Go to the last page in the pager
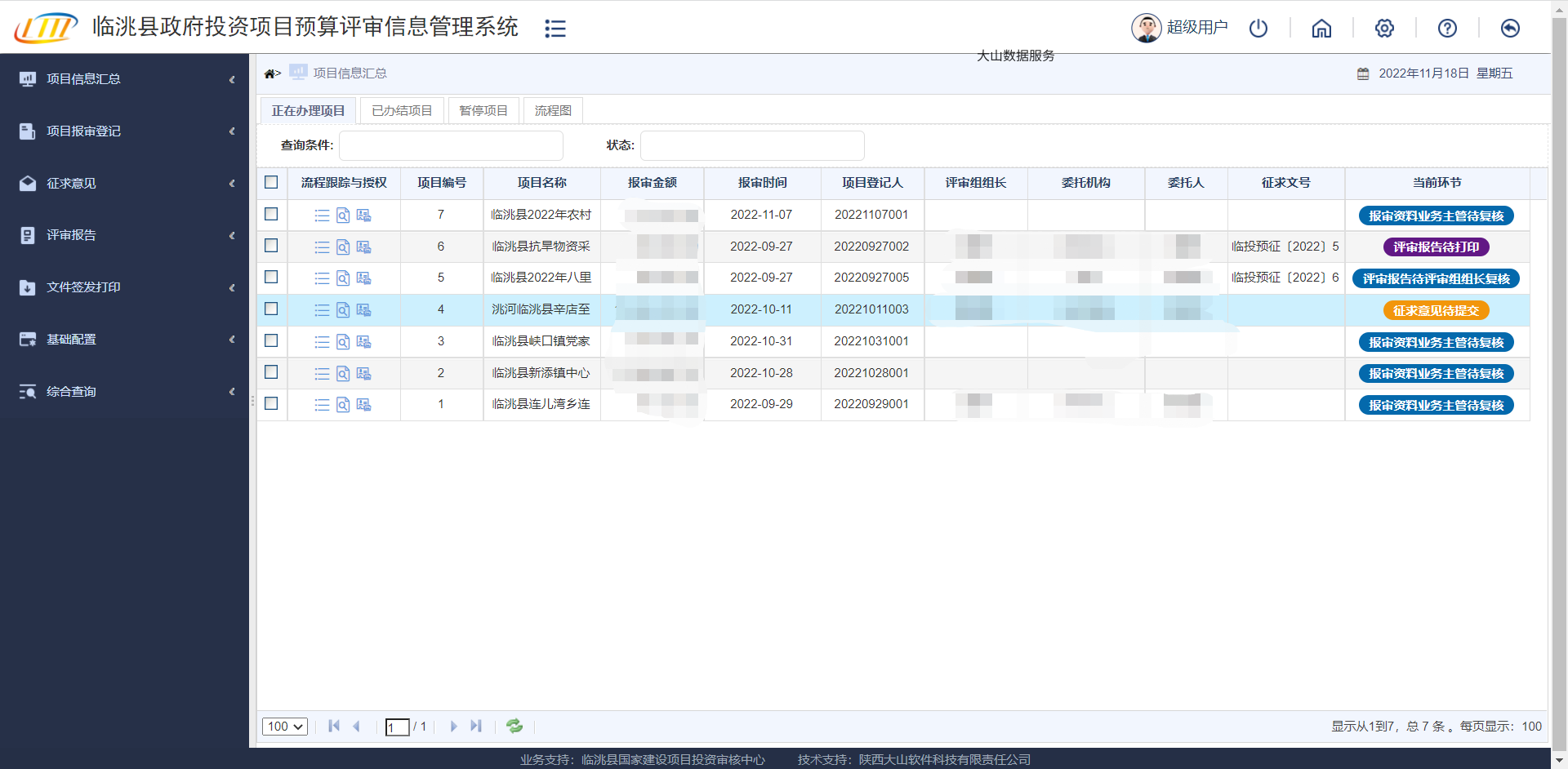This screenshot has width=1568, height=769. pos(476,726)
